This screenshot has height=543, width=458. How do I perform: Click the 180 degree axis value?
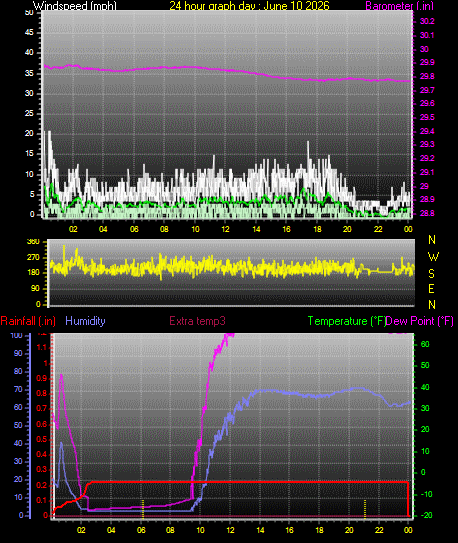point(33,273)
